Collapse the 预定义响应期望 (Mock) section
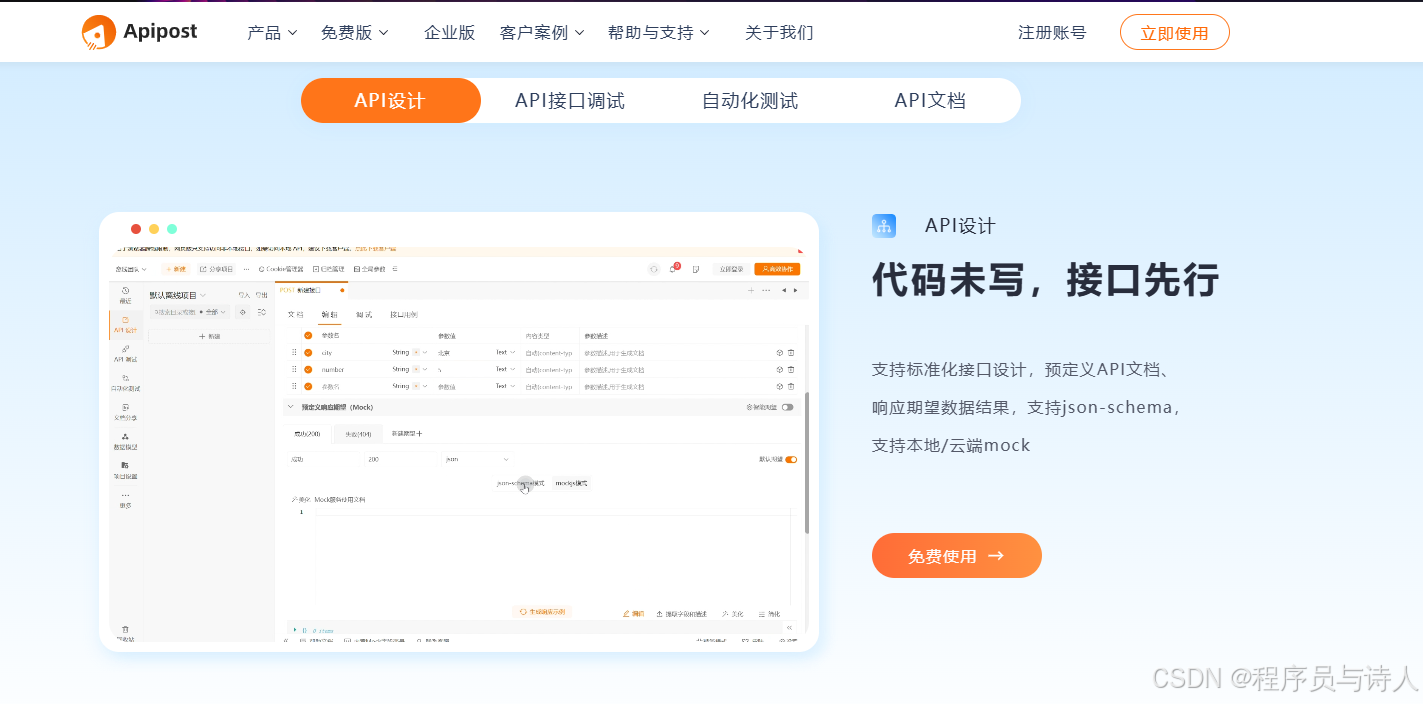 pyautogui.click(x=291, y=407)
